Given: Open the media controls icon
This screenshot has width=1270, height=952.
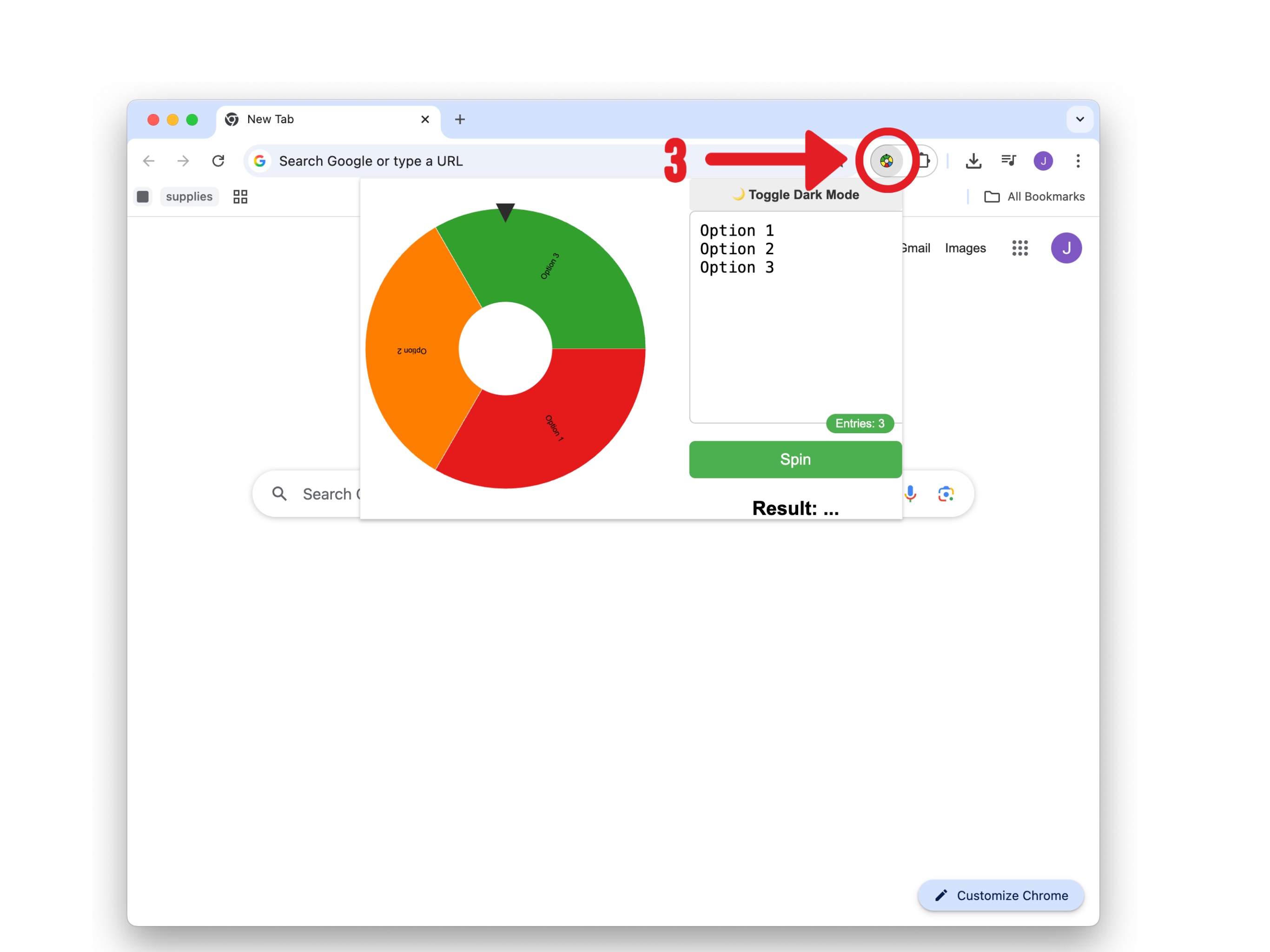Looking at the screenshot, I should [1008, 161].
